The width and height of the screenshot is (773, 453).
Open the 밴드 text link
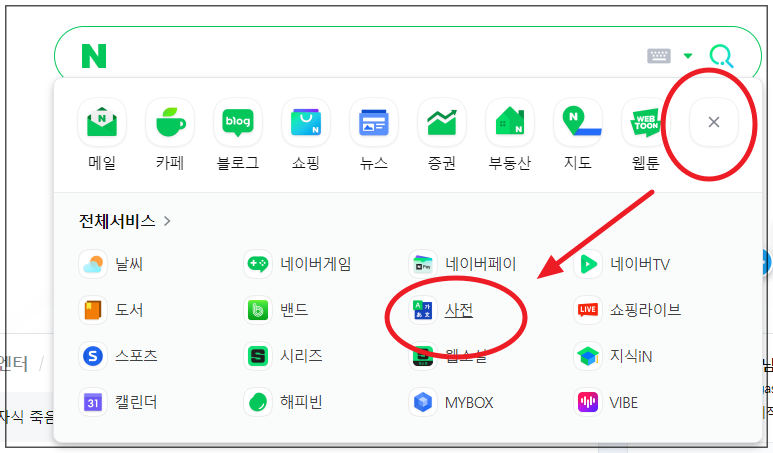tap(294, 310)
